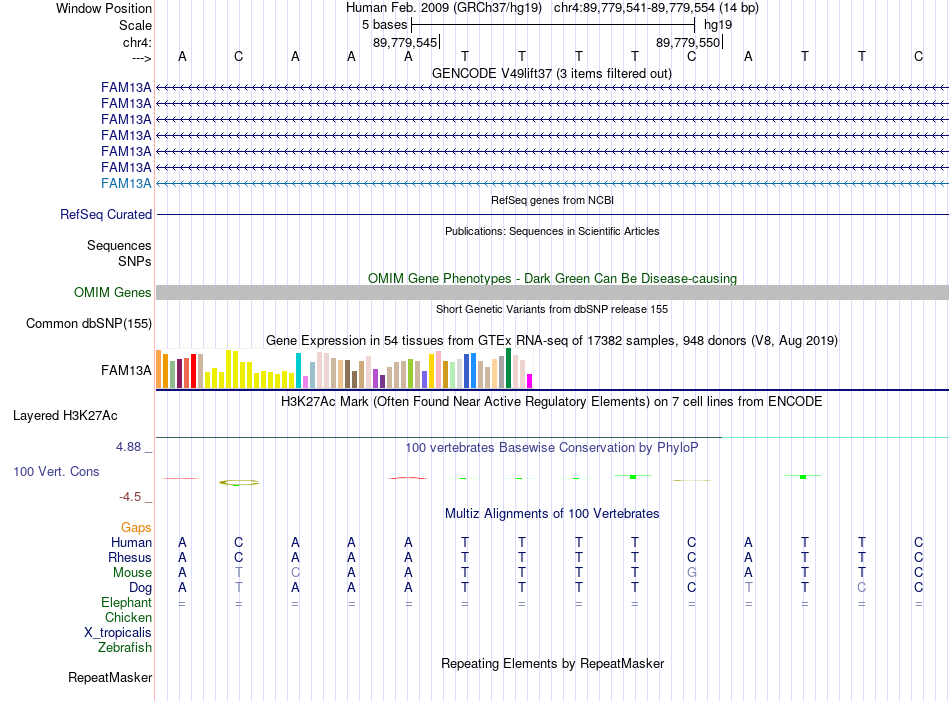Click the light blue FAM13A transcript label
Screen dimensions: 950x701
click(x=126, y=184)
